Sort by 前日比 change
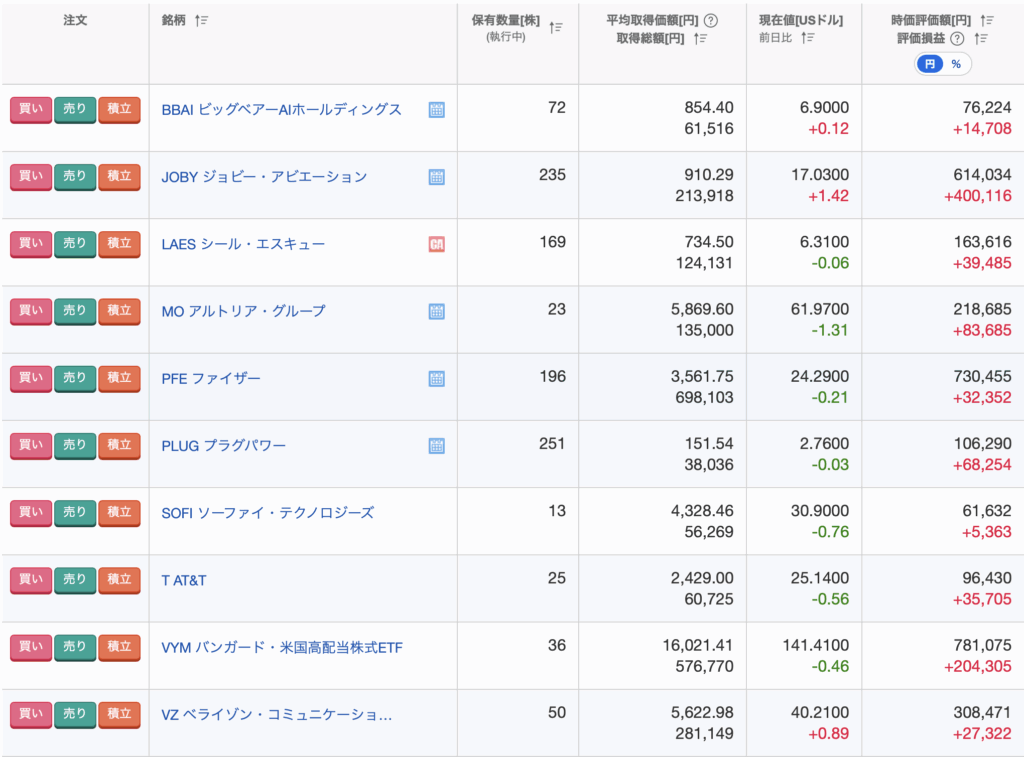Screen dimensions: 1024x757 tap(808, 39)
